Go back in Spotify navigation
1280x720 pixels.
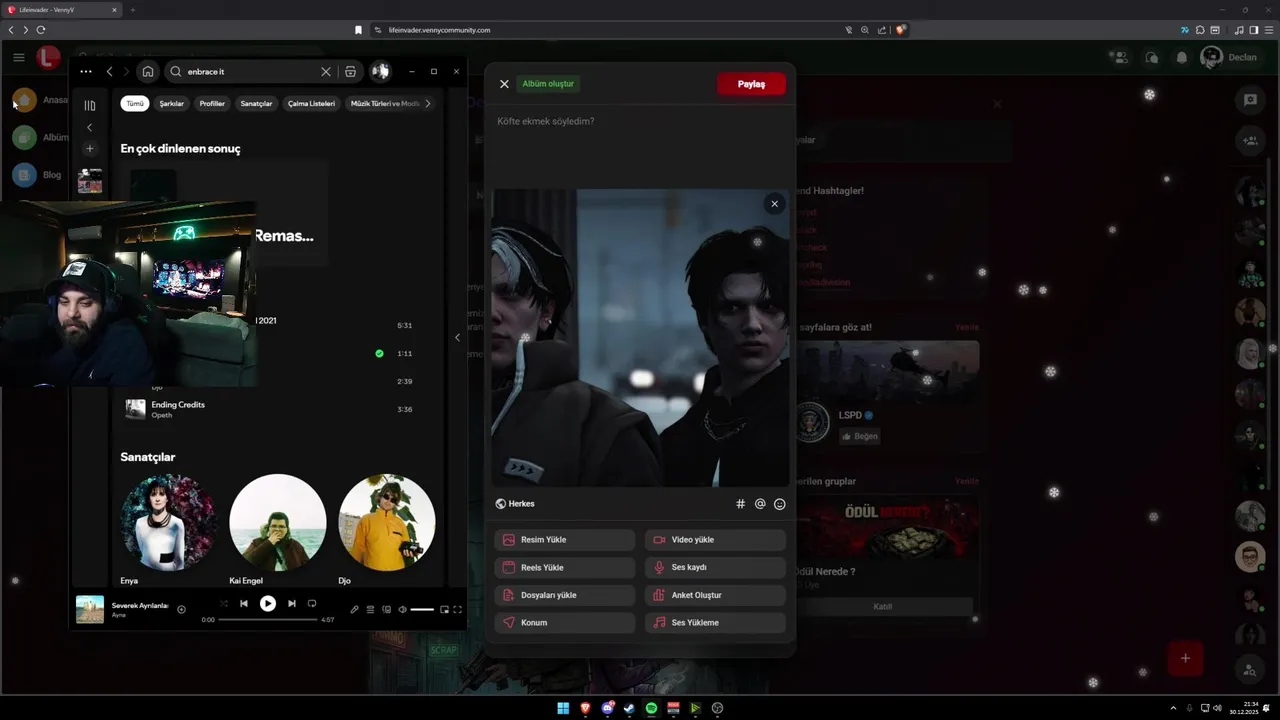pyautogui.click(x=110, y=71)
